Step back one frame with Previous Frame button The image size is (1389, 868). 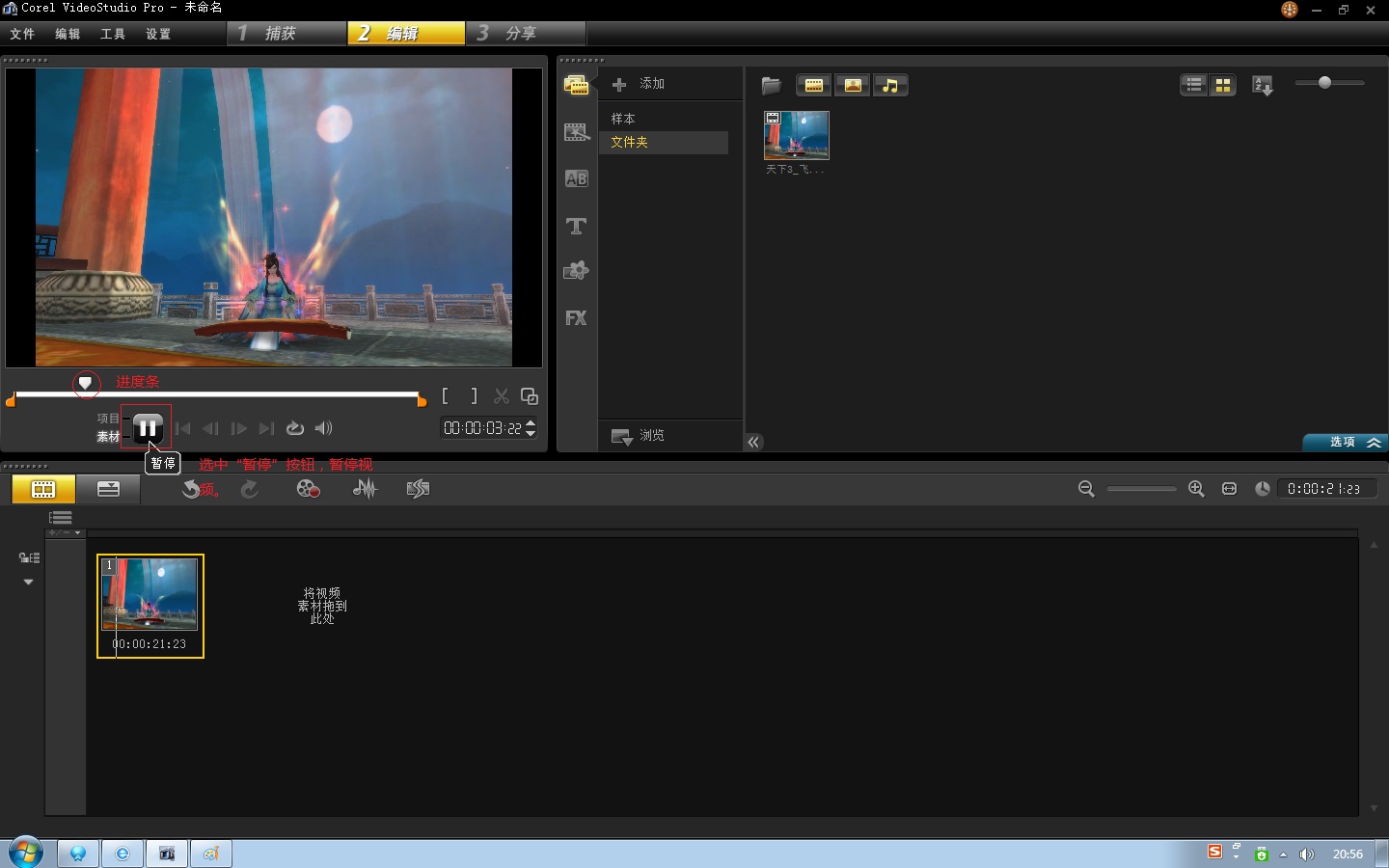(x=211, y=428)
